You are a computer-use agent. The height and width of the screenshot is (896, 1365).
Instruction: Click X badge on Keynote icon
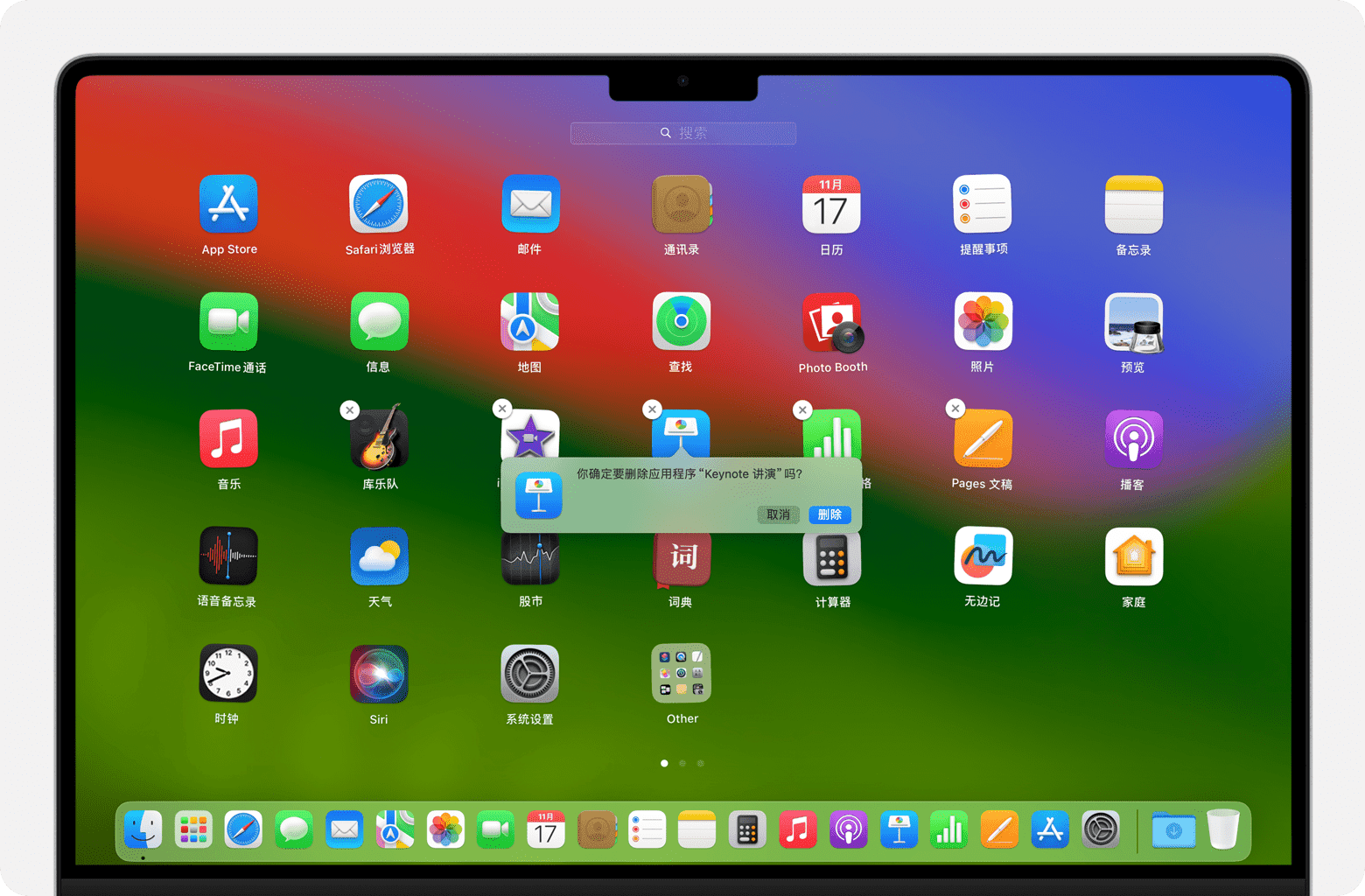(x=652, y=409)
